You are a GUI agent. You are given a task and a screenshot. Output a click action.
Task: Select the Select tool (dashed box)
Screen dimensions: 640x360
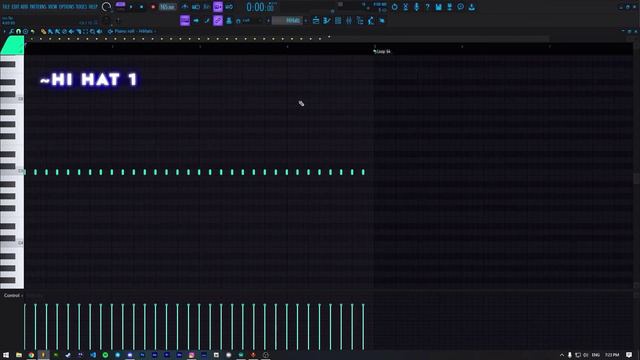85,31
